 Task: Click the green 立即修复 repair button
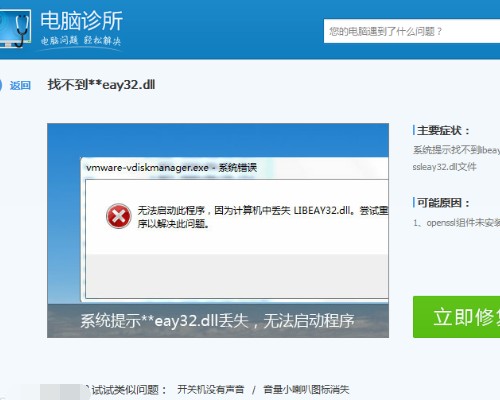click(x=456, y=317)
